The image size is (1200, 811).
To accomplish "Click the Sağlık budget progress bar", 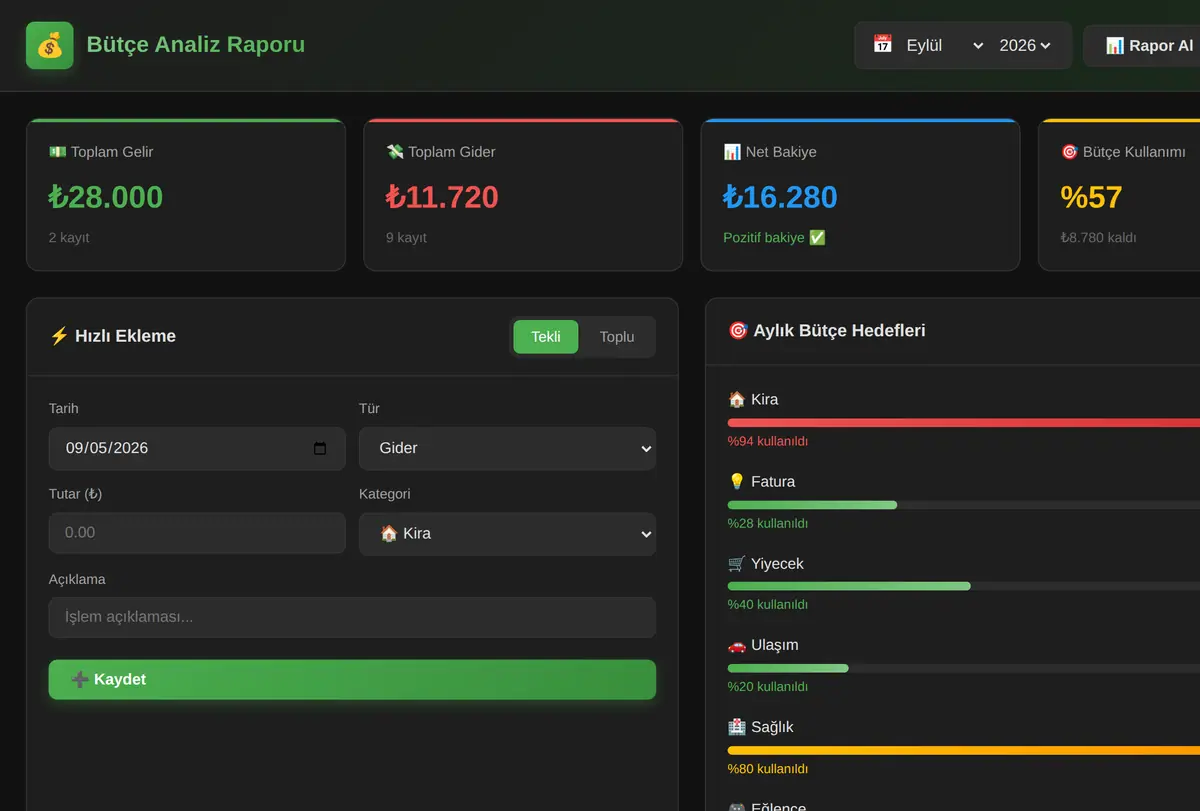I will click(x=964, y=750).
